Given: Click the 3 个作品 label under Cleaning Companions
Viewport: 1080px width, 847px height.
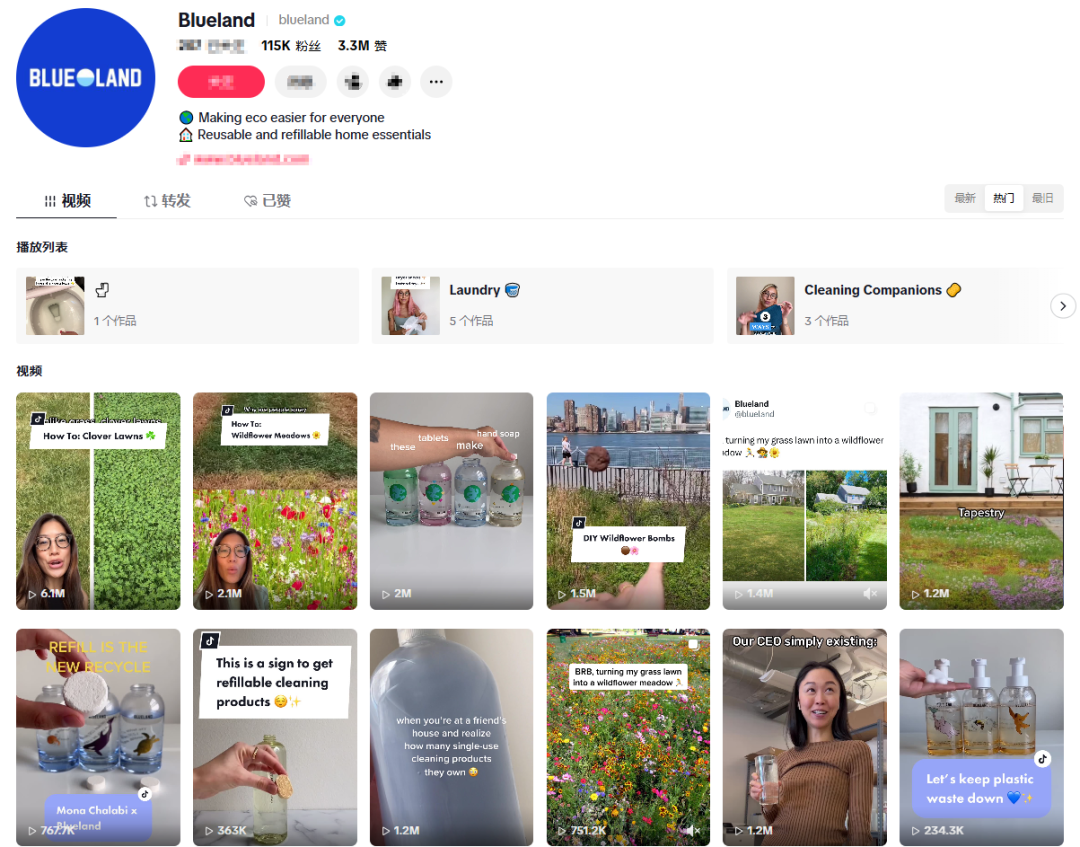Looking at the screenshot, I should point(827,321).
